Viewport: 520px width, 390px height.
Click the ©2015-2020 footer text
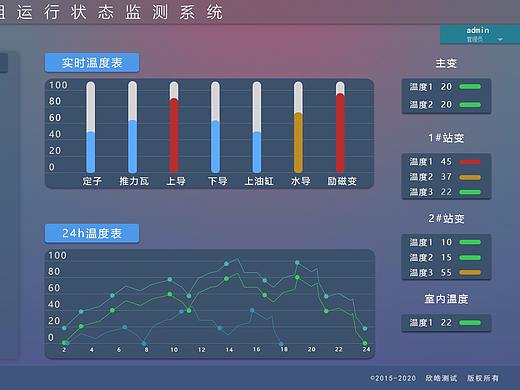pos(393,378)
